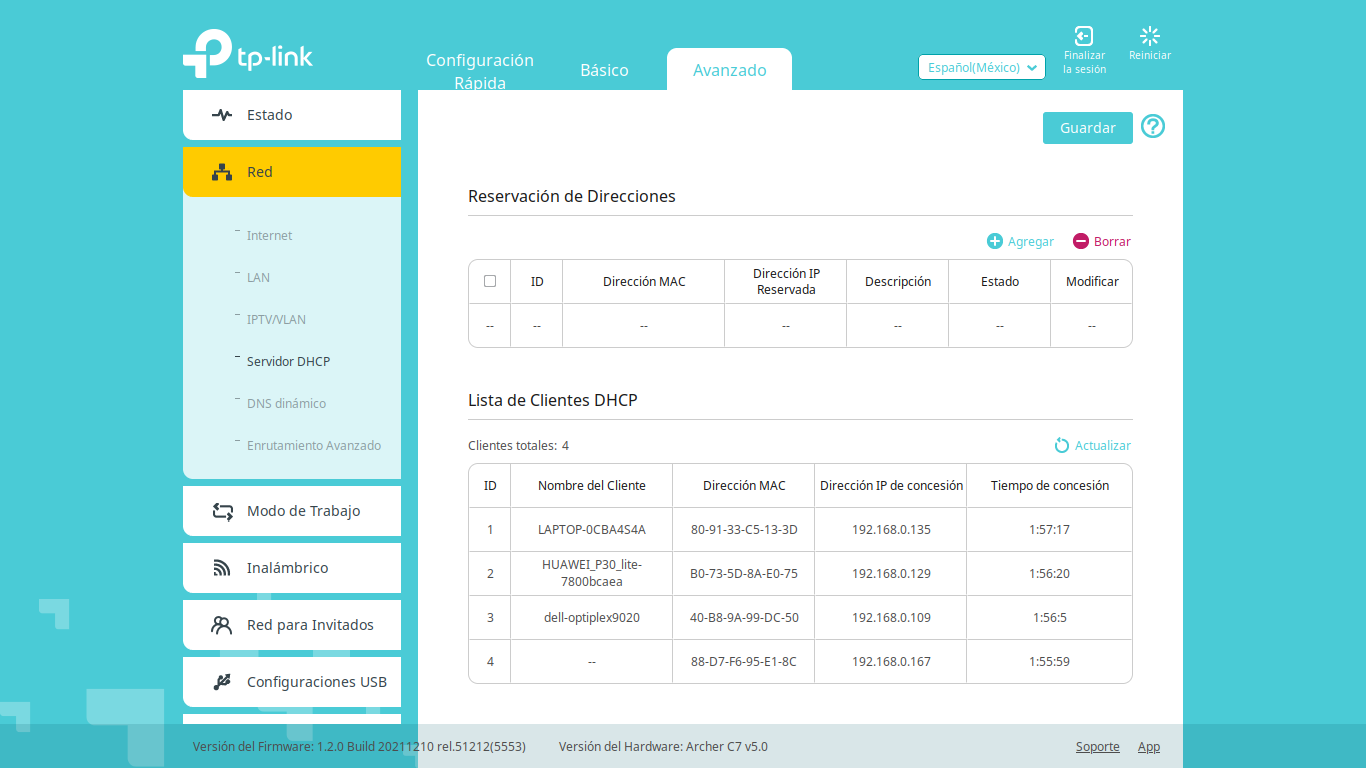Click IP address 192.168.0.109
Screen dimensions: 1366x768
(891, 617)
